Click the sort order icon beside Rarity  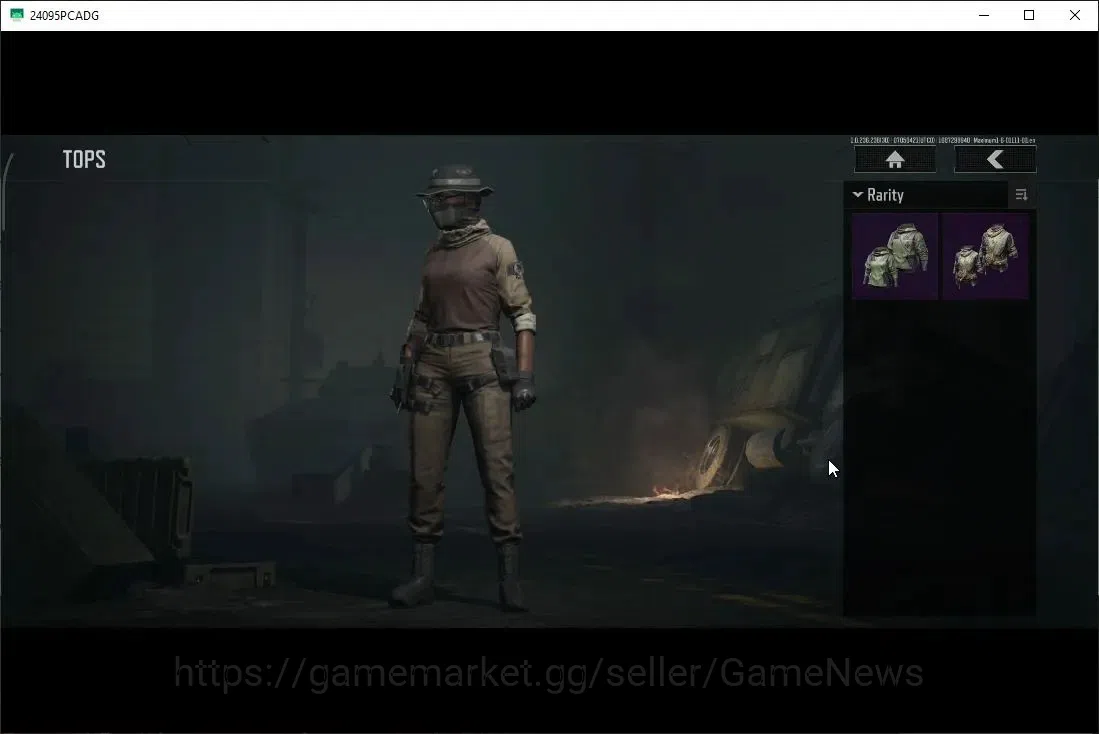click(1021, 195)
